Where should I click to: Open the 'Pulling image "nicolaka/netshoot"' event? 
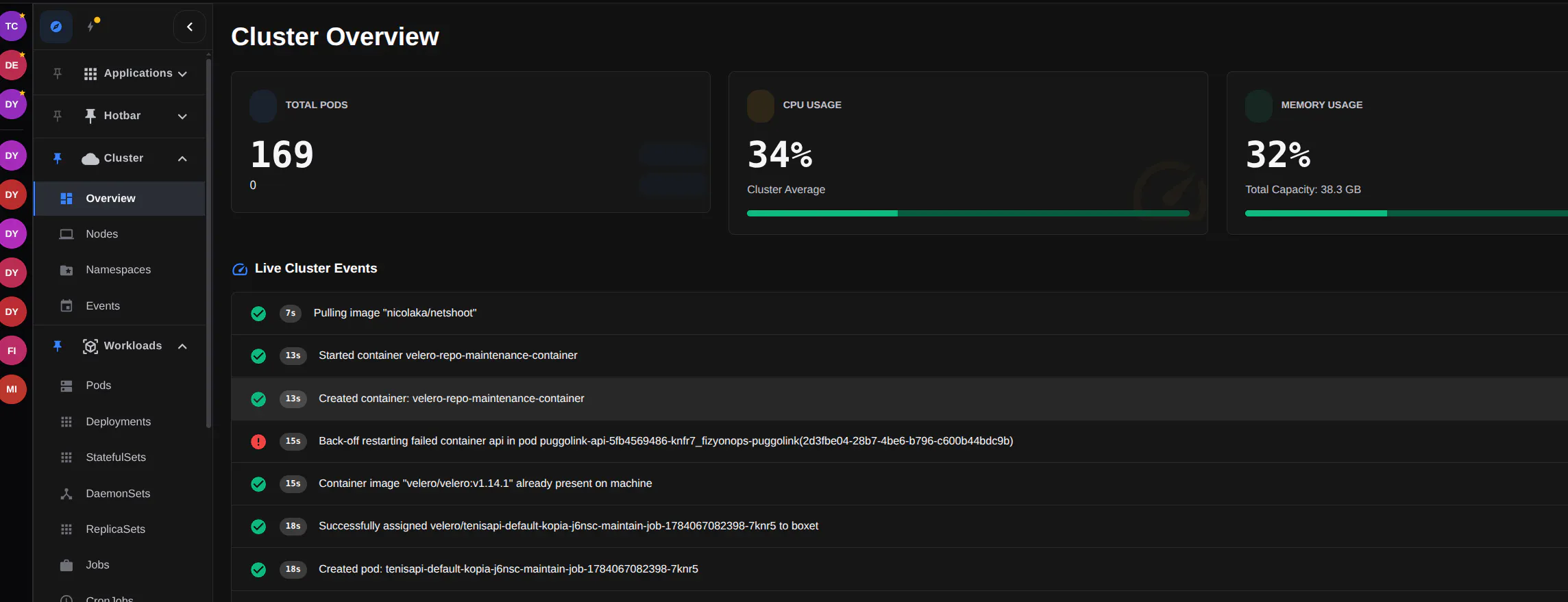tap(899, 314)
